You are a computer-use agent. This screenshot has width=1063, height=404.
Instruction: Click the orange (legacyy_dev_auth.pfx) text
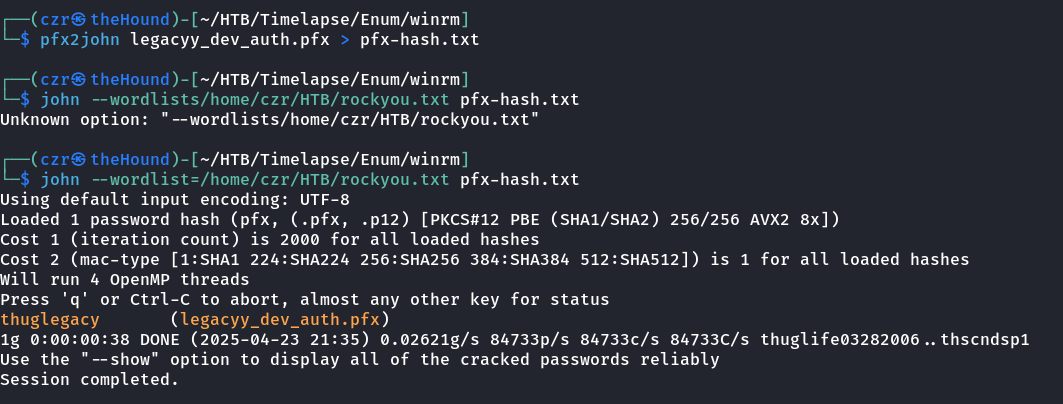[274, 320]
